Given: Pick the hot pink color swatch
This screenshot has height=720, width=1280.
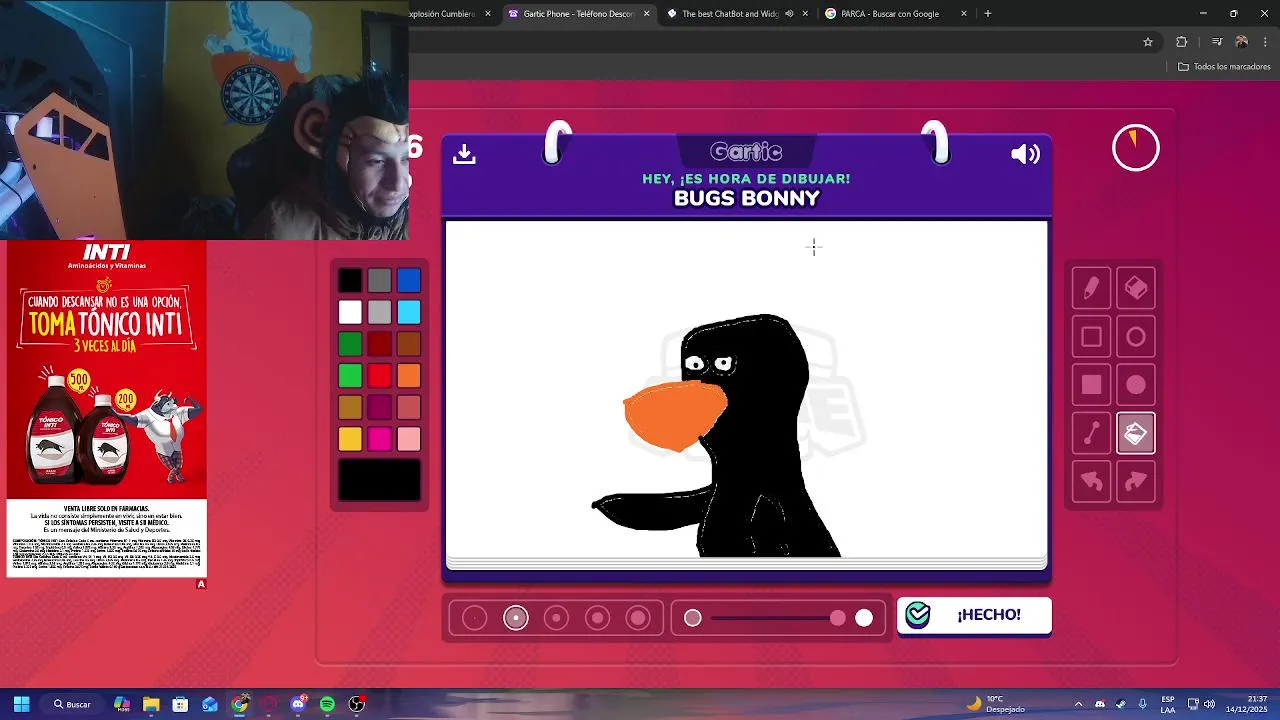Looking at the screenshot, I should point(379,439).
